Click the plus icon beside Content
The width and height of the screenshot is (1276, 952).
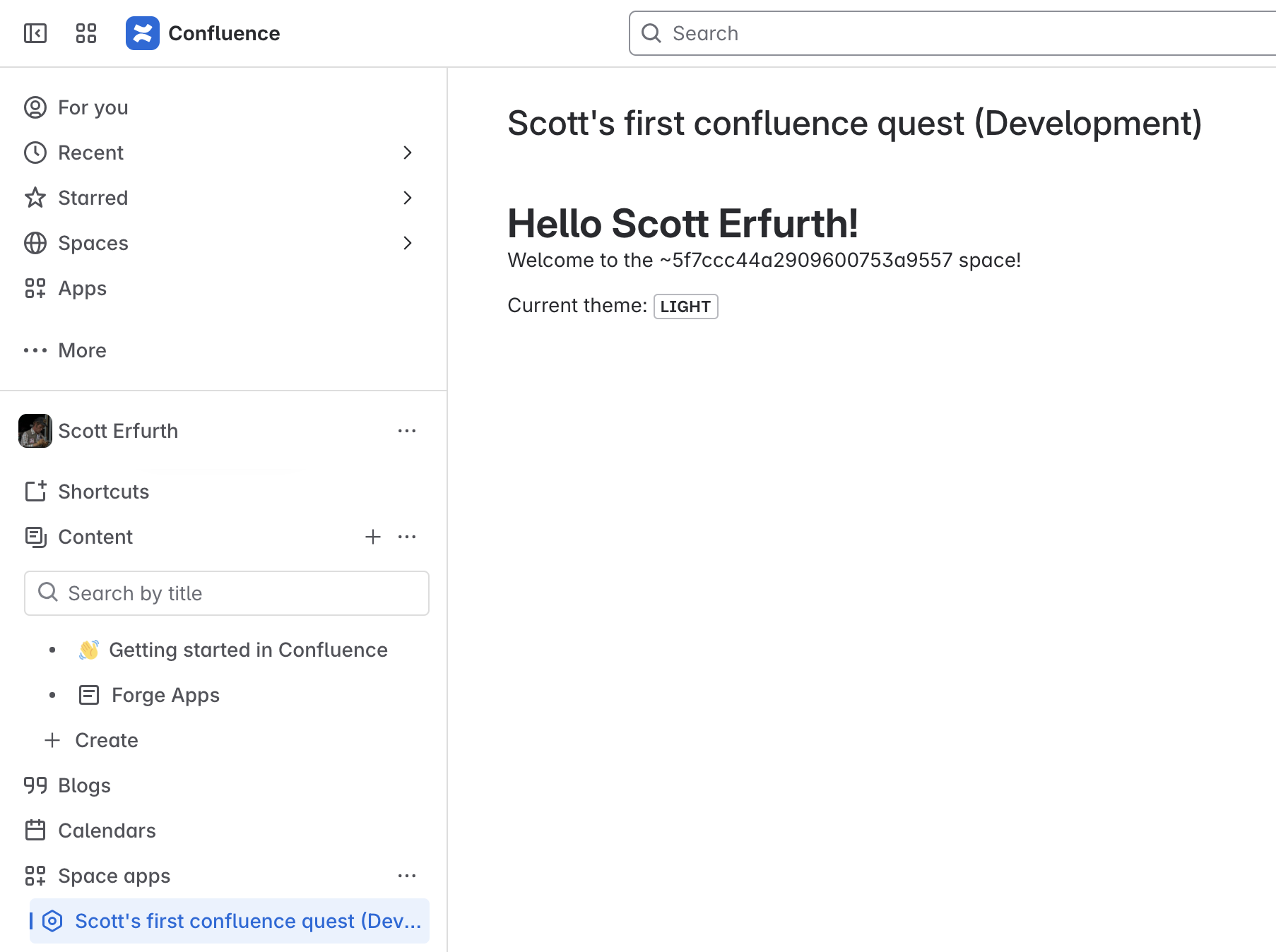coord(373,537)
